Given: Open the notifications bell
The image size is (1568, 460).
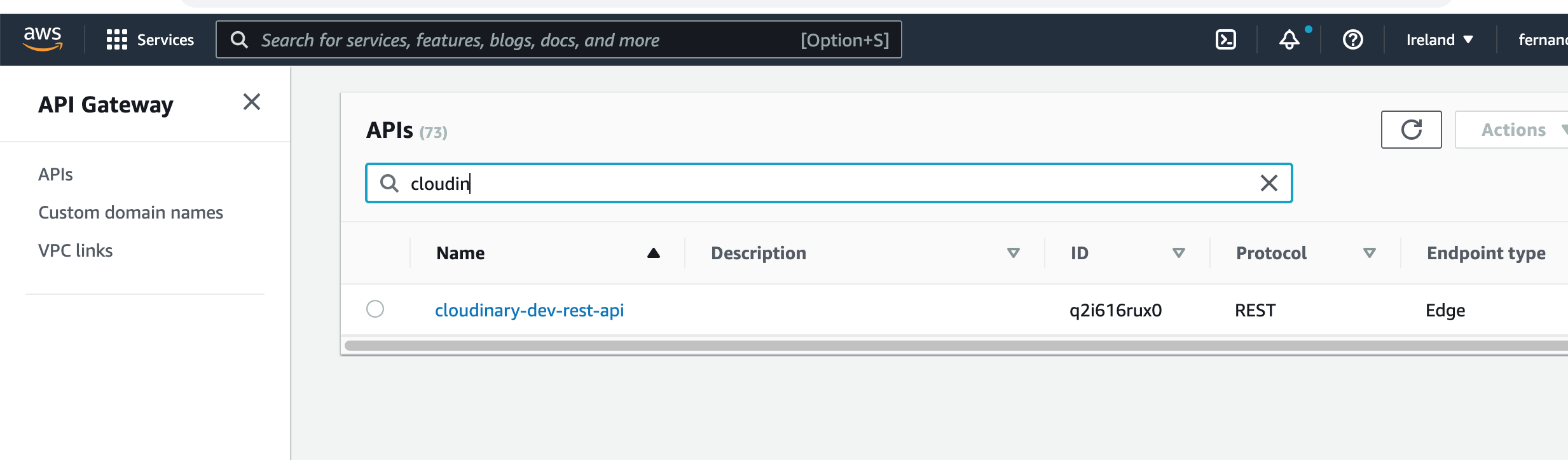Looking at the screenshot, I should coord(1289,39).
